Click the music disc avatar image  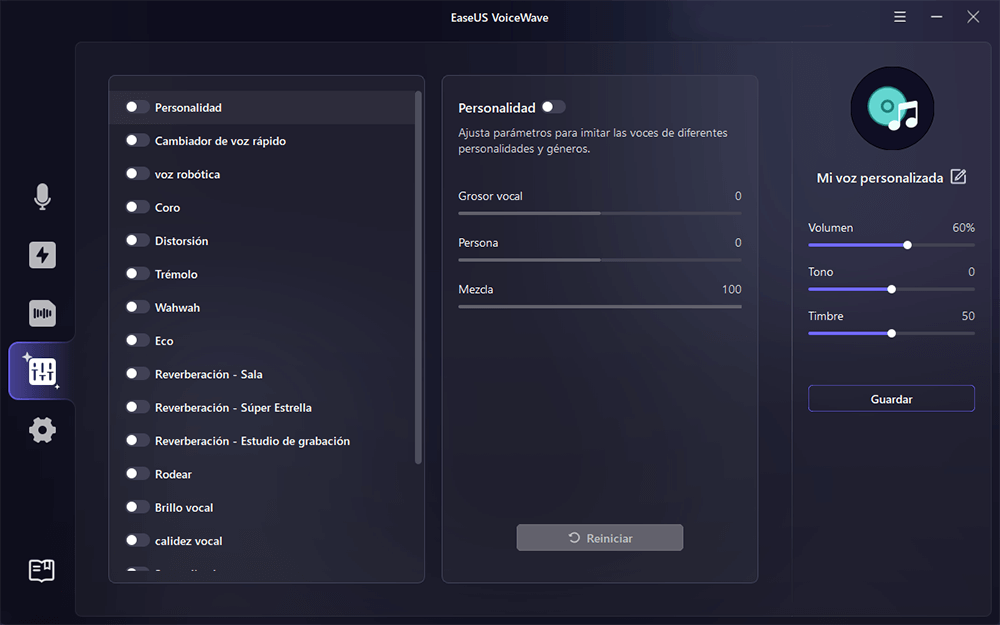coord(891,109)
